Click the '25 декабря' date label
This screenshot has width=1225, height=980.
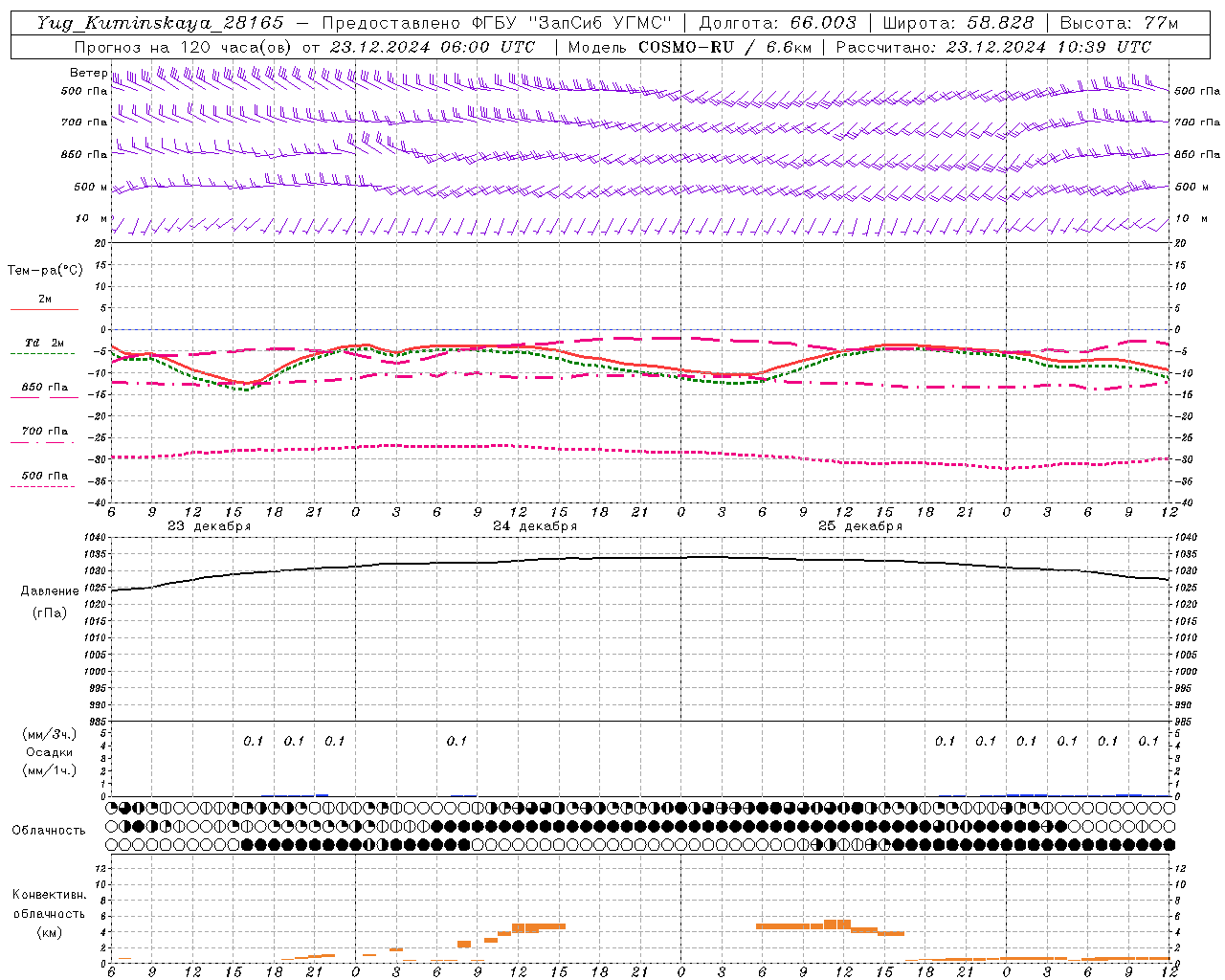coord(860,526)
